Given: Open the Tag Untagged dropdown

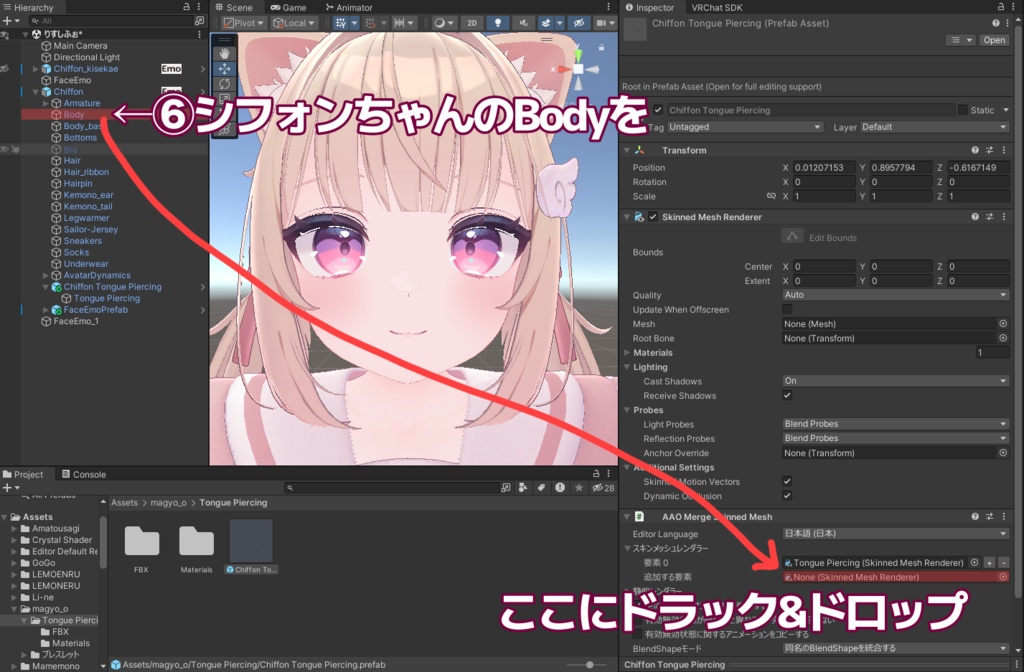Looking at the screenshot, I should [x=744, y=127].
